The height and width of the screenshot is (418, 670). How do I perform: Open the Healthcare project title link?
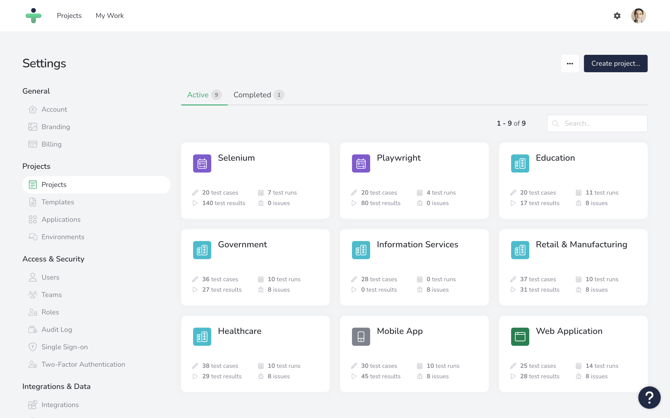[x=240, y=331]
